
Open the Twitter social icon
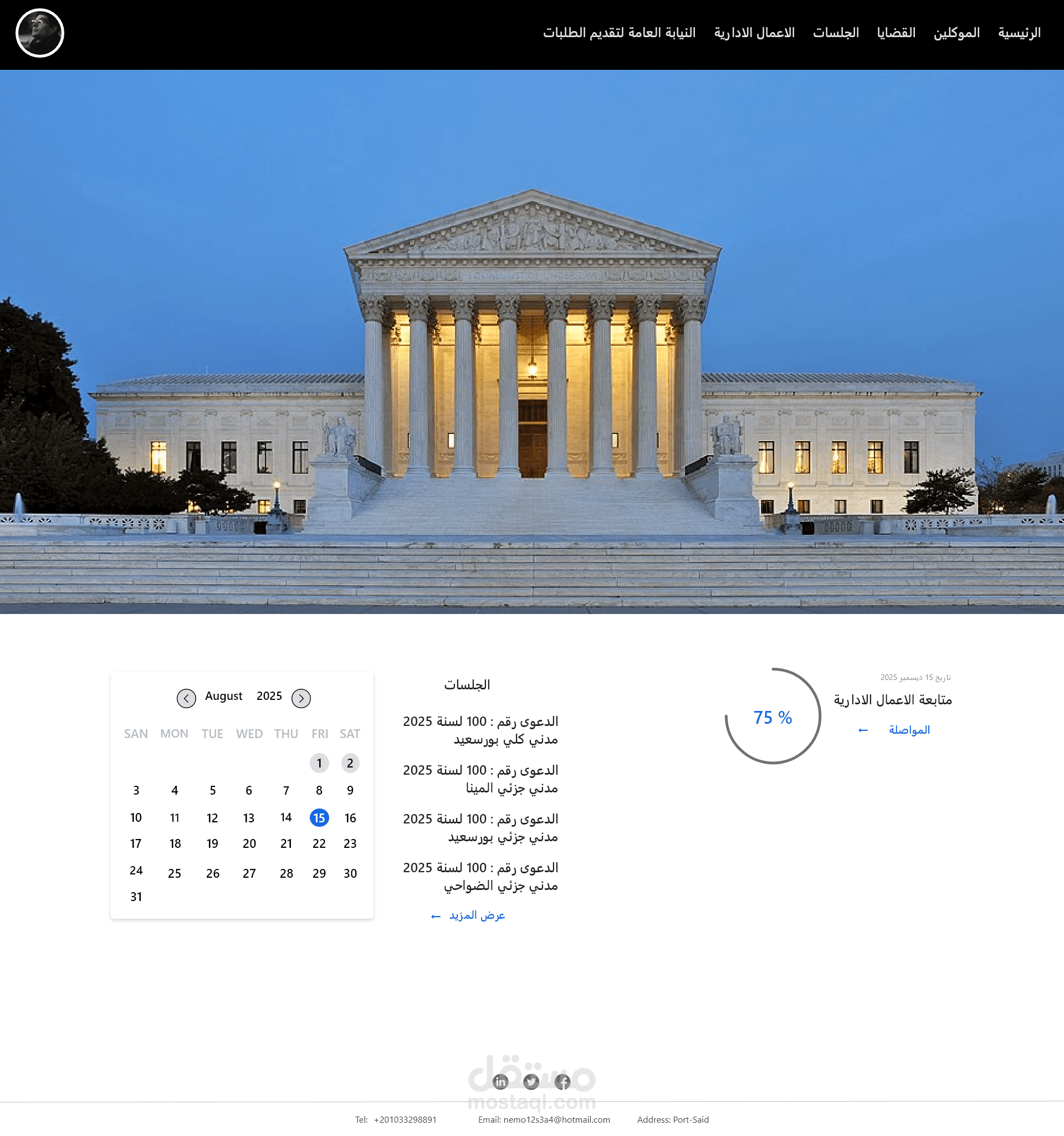[x=531, y=1081]
